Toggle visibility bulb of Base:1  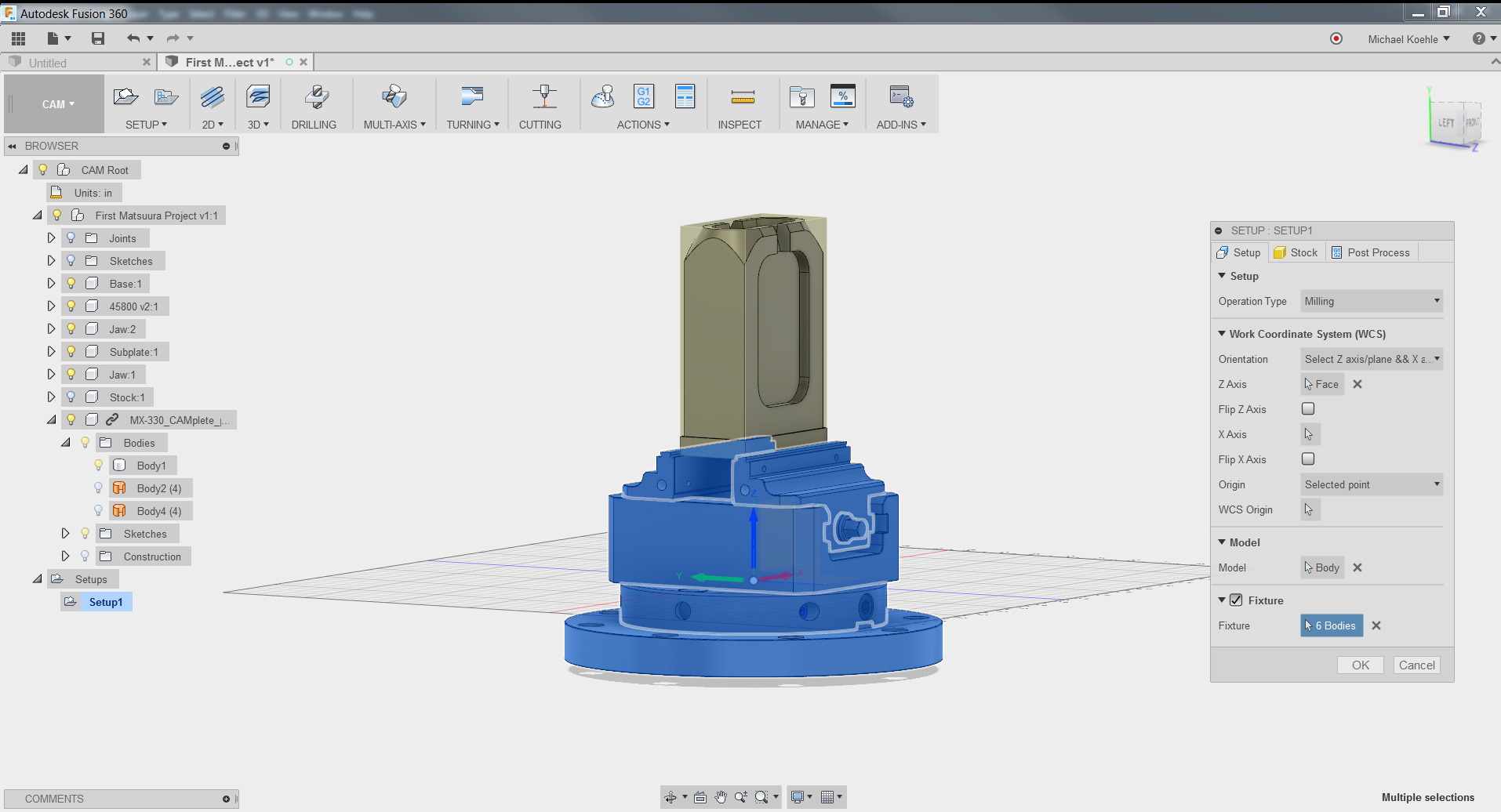(71, 283)
